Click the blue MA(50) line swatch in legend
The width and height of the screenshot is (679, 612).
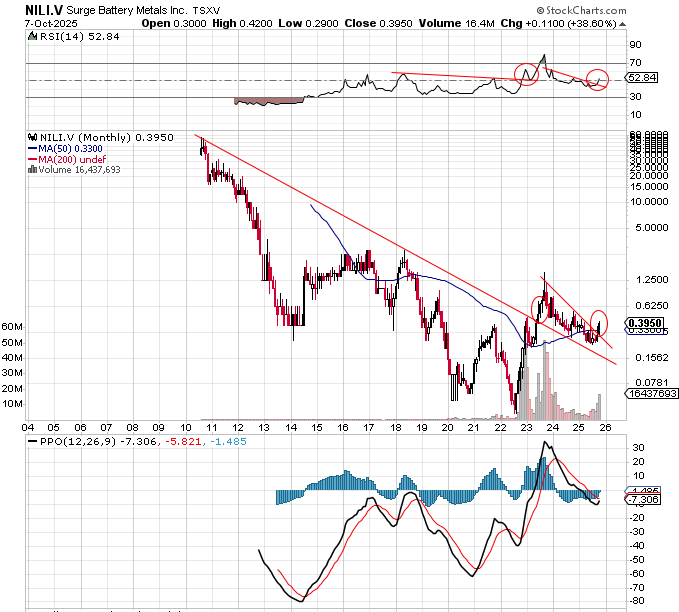(x=32, y=148)
